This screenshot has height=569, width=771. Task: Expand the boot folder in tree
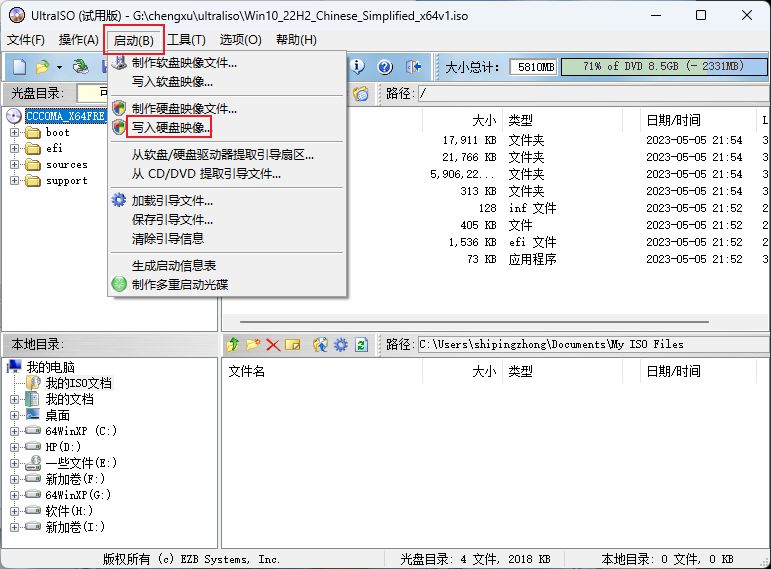[x=15, y=132]
